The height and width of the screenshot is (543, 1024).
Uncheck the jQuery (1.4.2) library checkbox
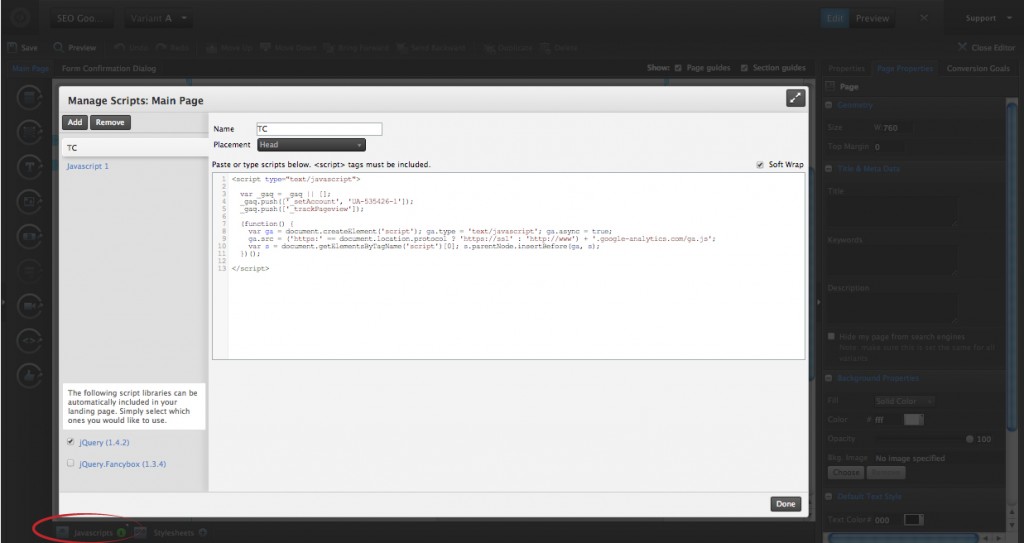pos(70,441)
